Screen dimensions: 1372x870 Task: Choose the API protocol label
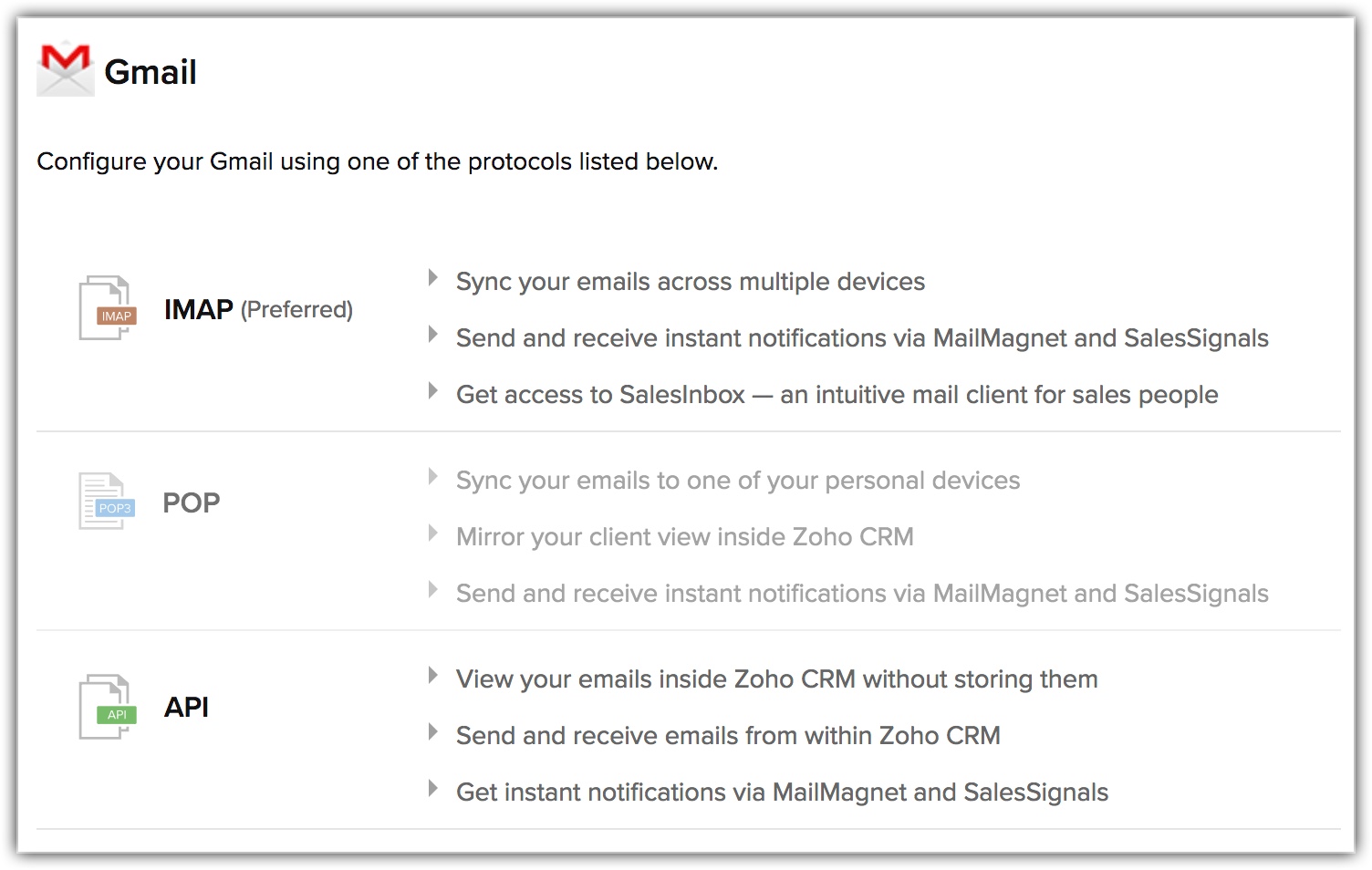point(186,708)
